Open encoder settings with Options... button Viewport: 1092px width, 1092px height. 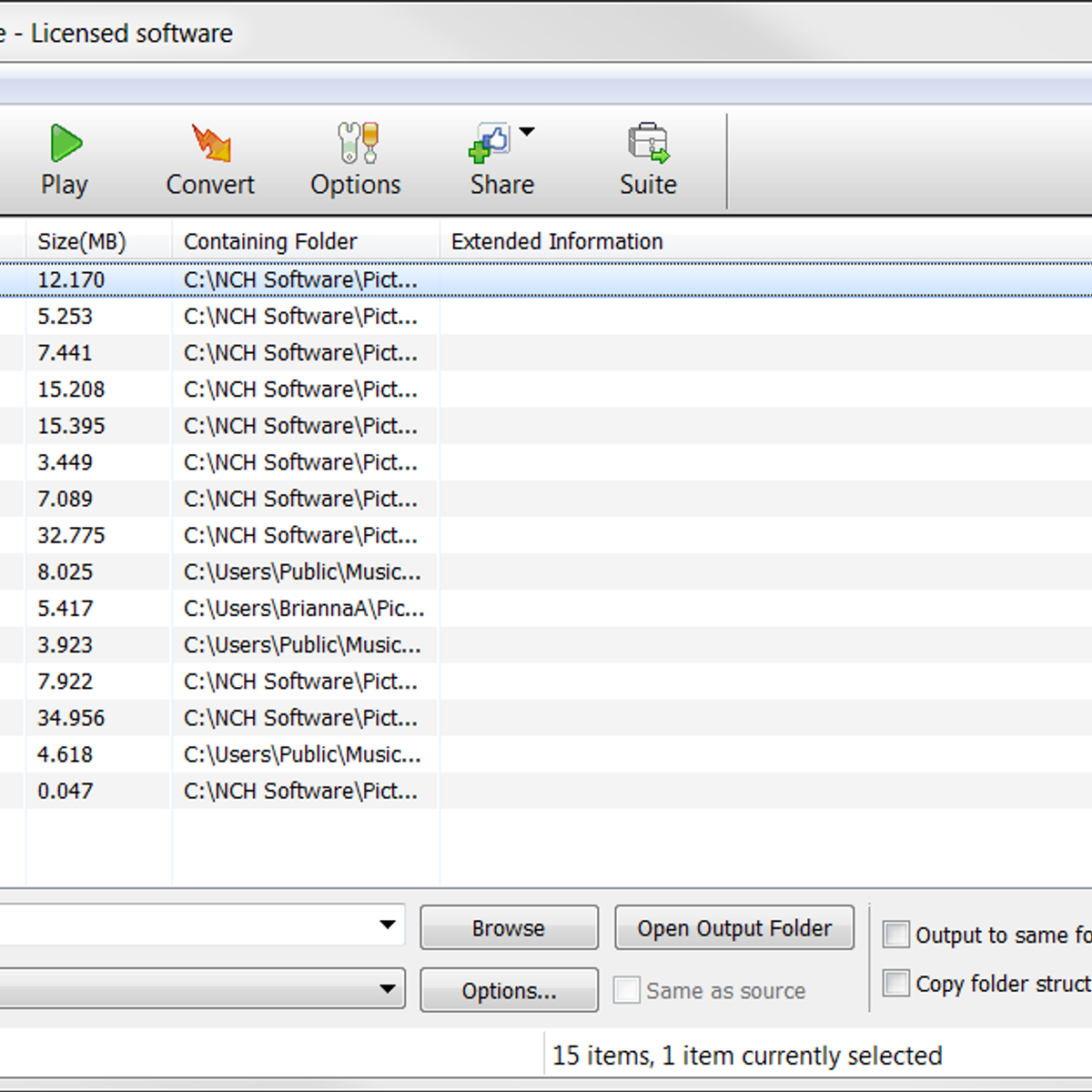pos(509,991)
